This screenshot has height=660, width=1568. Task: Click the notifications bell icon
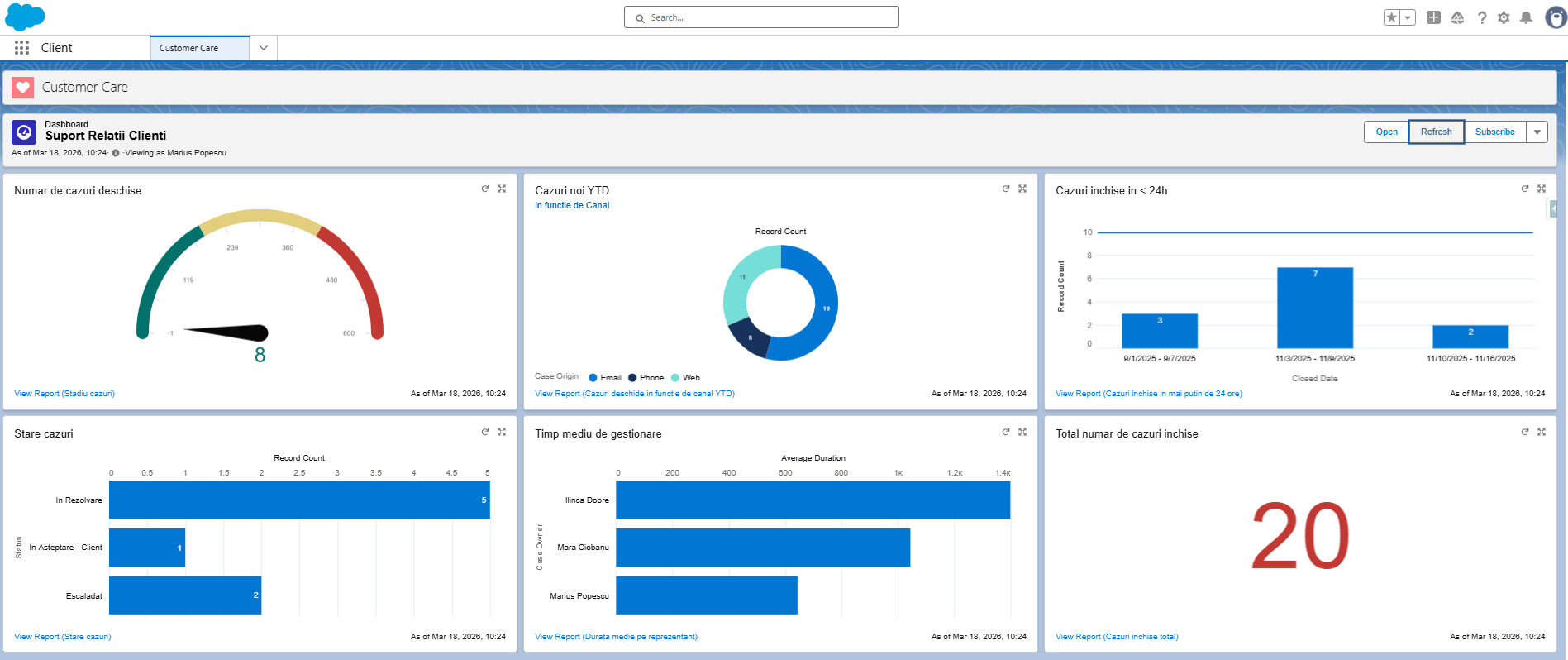(1526, 17)
